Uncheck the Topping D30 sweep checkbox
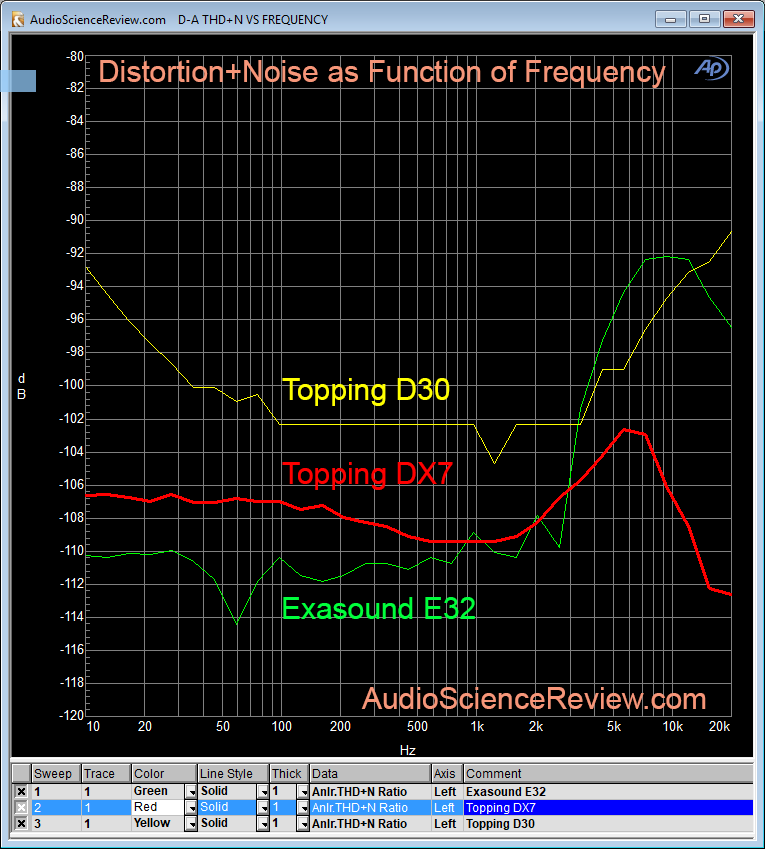 click(x=21, y=824)
